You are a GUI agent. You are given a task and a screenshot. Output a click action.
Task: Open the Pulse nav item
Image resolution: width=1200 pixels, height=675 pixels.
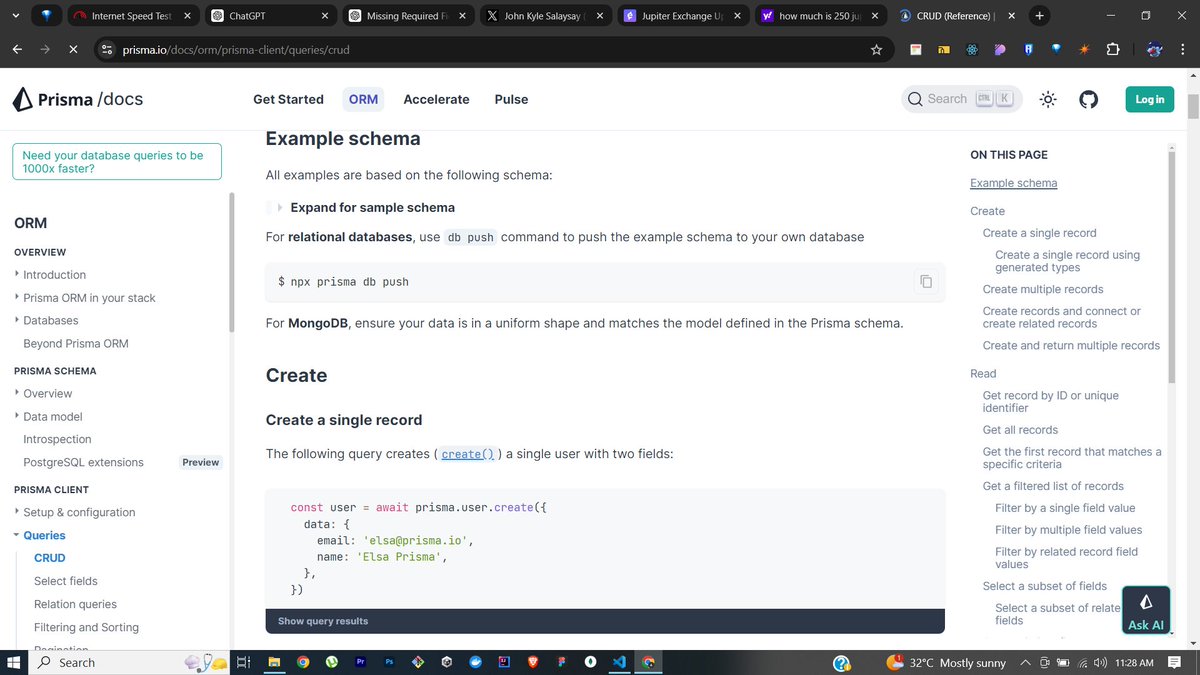(511, 99)
